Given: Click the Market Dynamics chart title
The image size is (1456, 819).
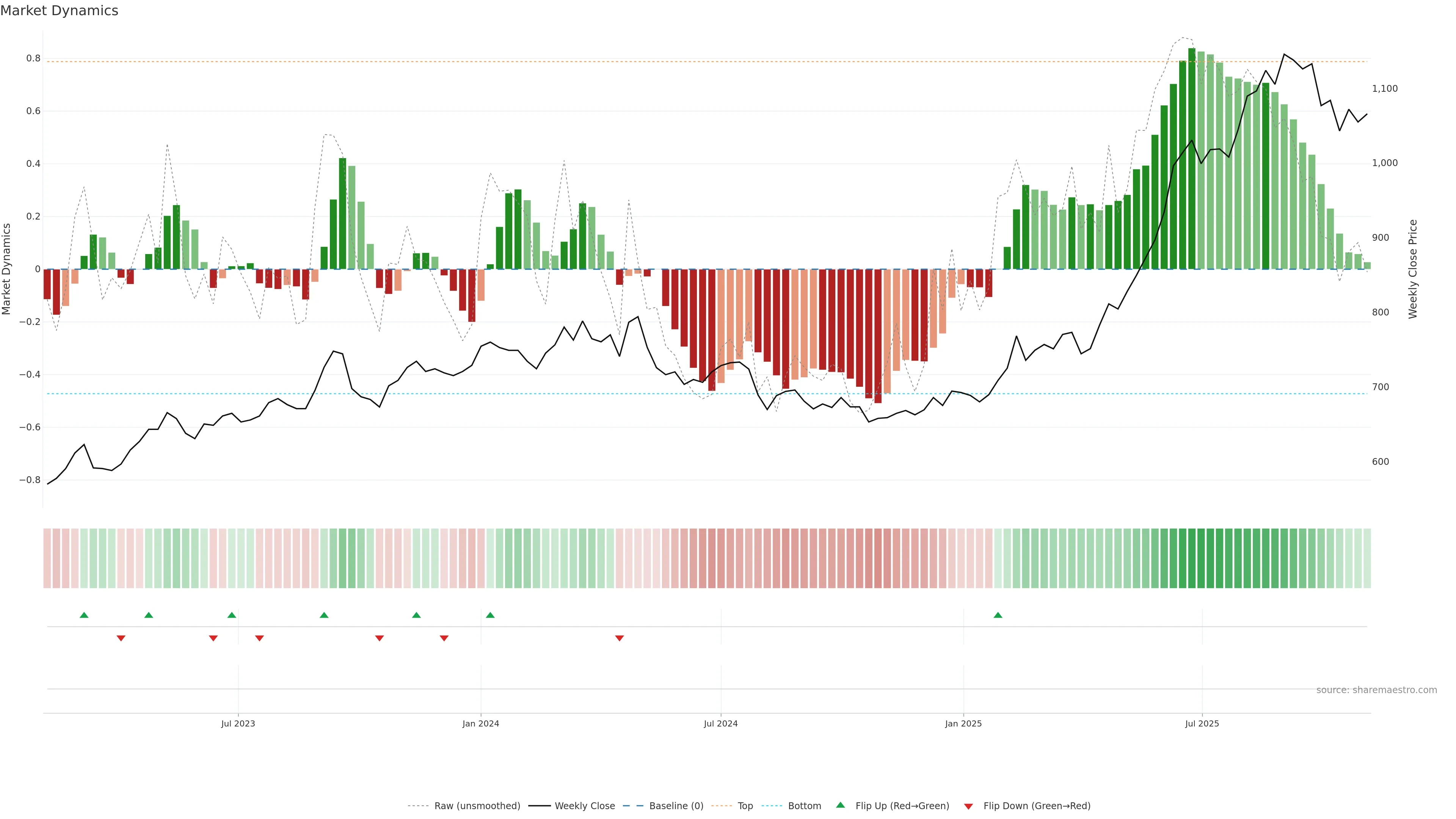Looking at the screenshot, I should click(x=60, y=11).
